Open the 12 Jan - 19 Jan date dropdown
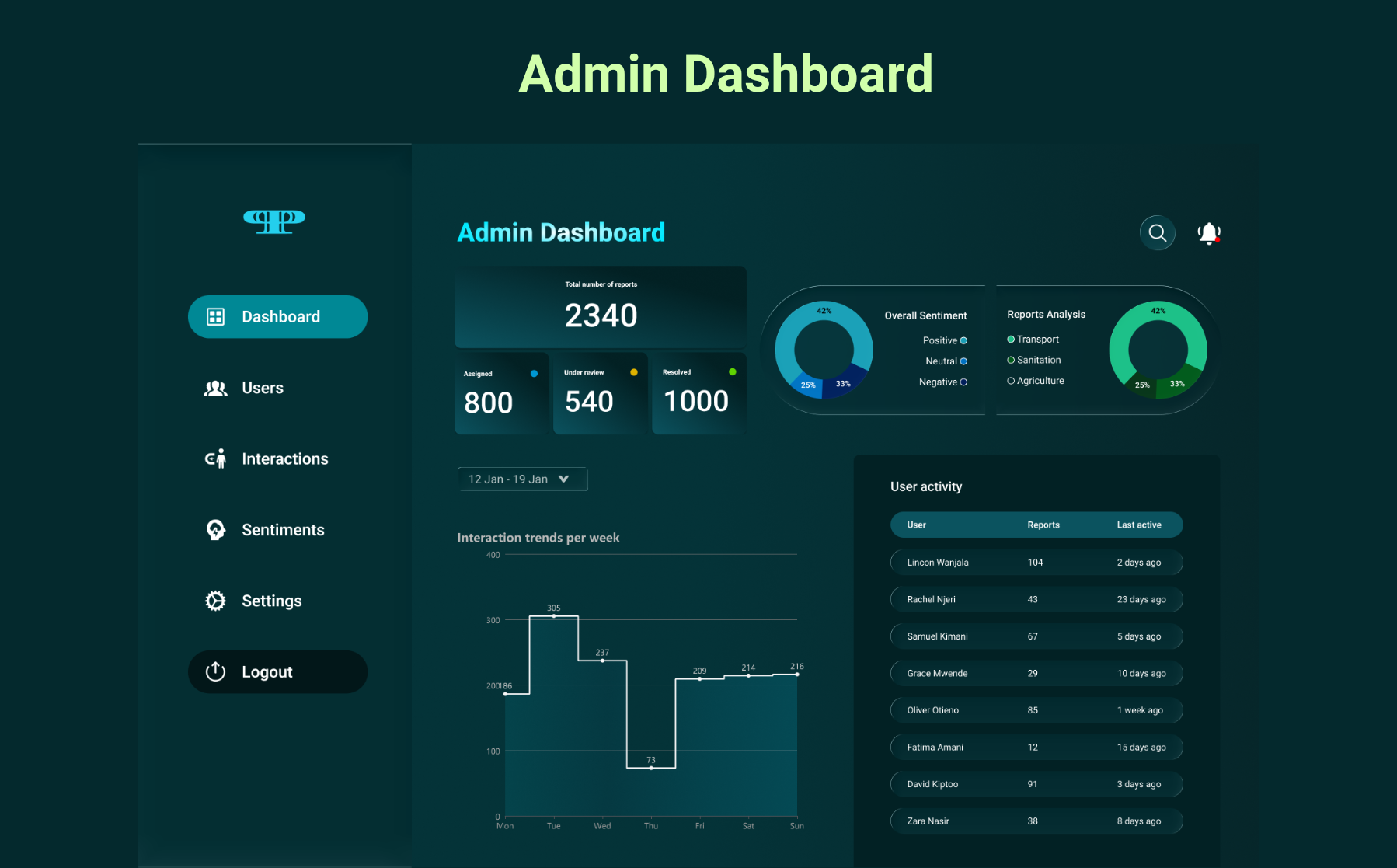Image resolution: width=1397 pixels, height=868 pixels. point(522,479)
